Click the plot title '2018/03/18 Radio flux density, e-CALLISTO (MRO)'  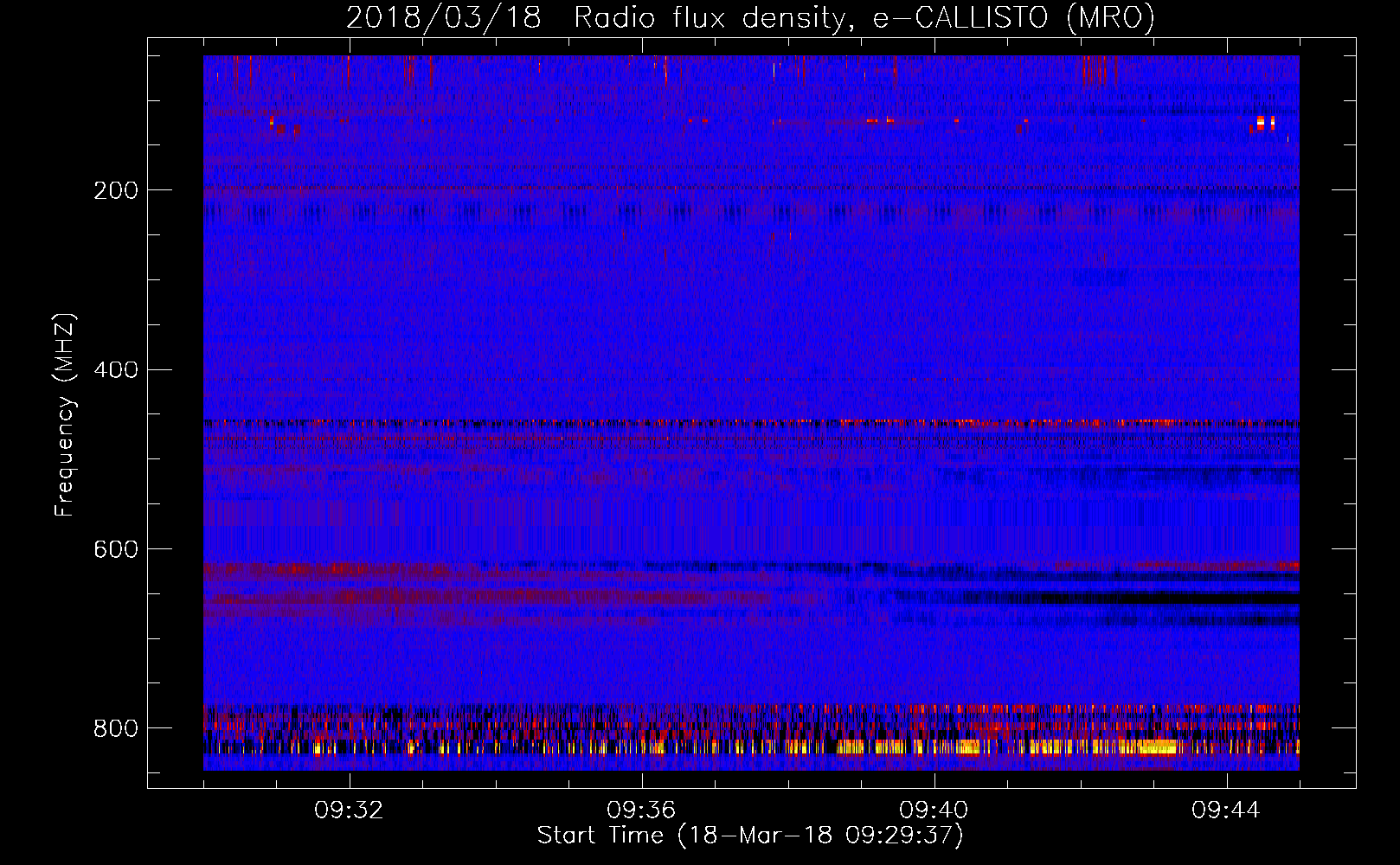pos(750,17)
